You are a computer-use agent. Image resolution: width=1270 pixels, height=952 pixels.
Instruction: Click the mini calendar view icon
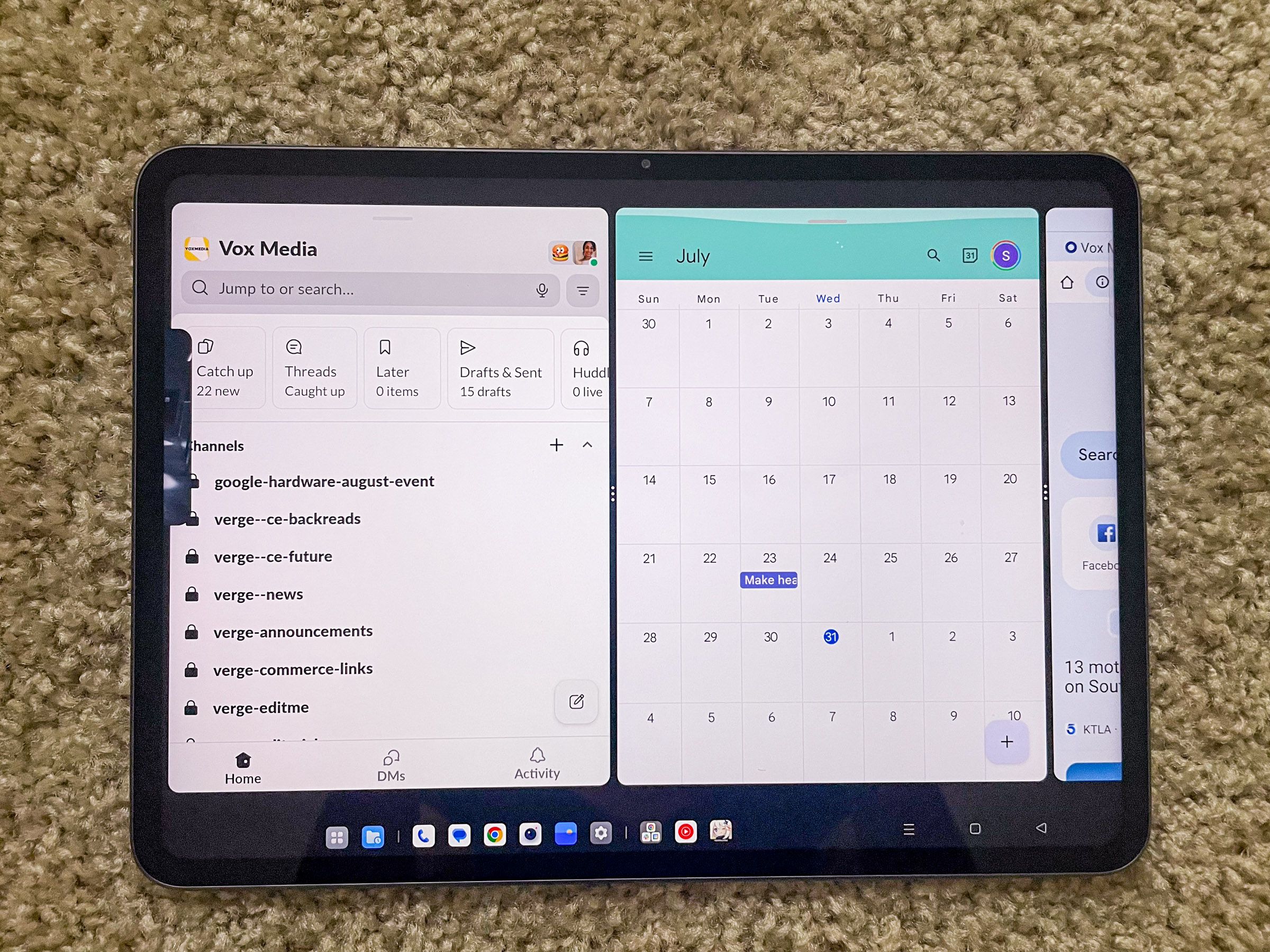pos(968,255)
